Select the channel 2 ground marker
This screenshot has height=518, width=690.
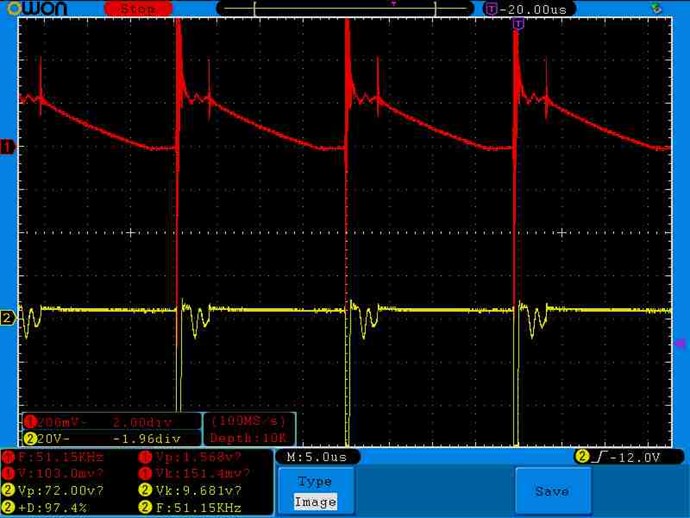[x=7, y=317]
